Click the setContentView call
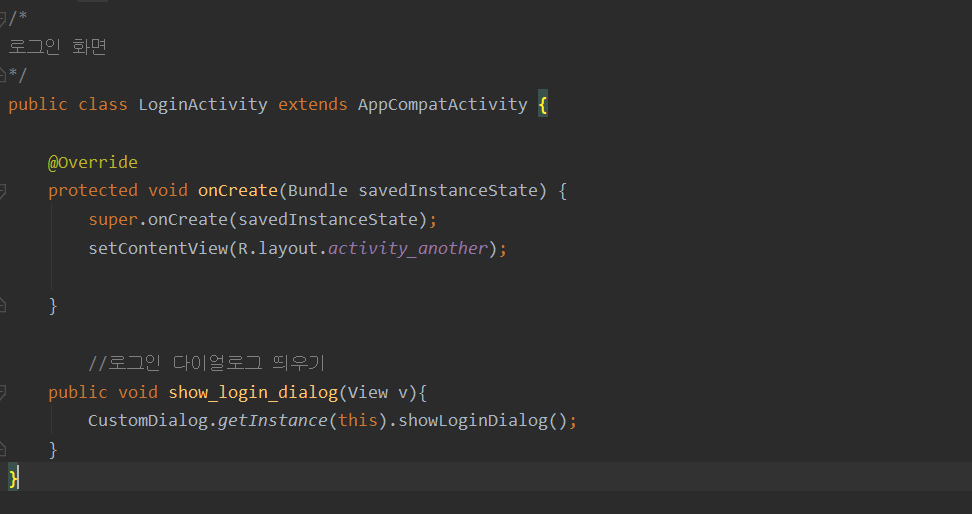This screenshot has width=972, height=514. [x=158, y=248]
